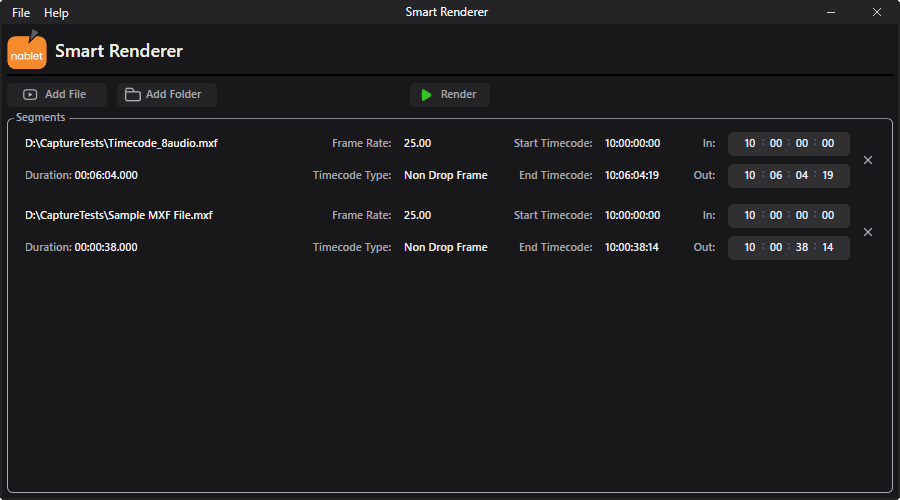This screenshot has width=900, height=500.
Task: Select hours field of first segment In timecode
Action: pos(750,144)
